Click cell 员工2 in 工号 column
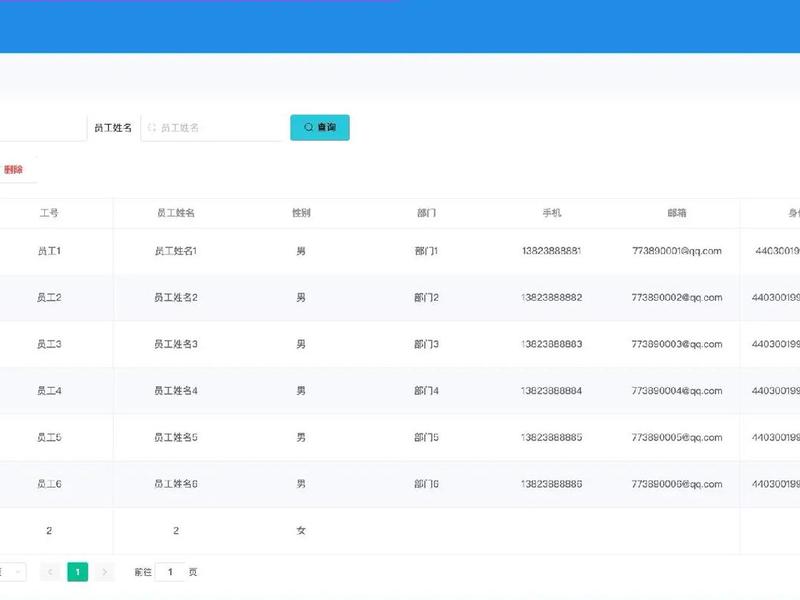The image size is (800, 600). [x=49, y=297]
